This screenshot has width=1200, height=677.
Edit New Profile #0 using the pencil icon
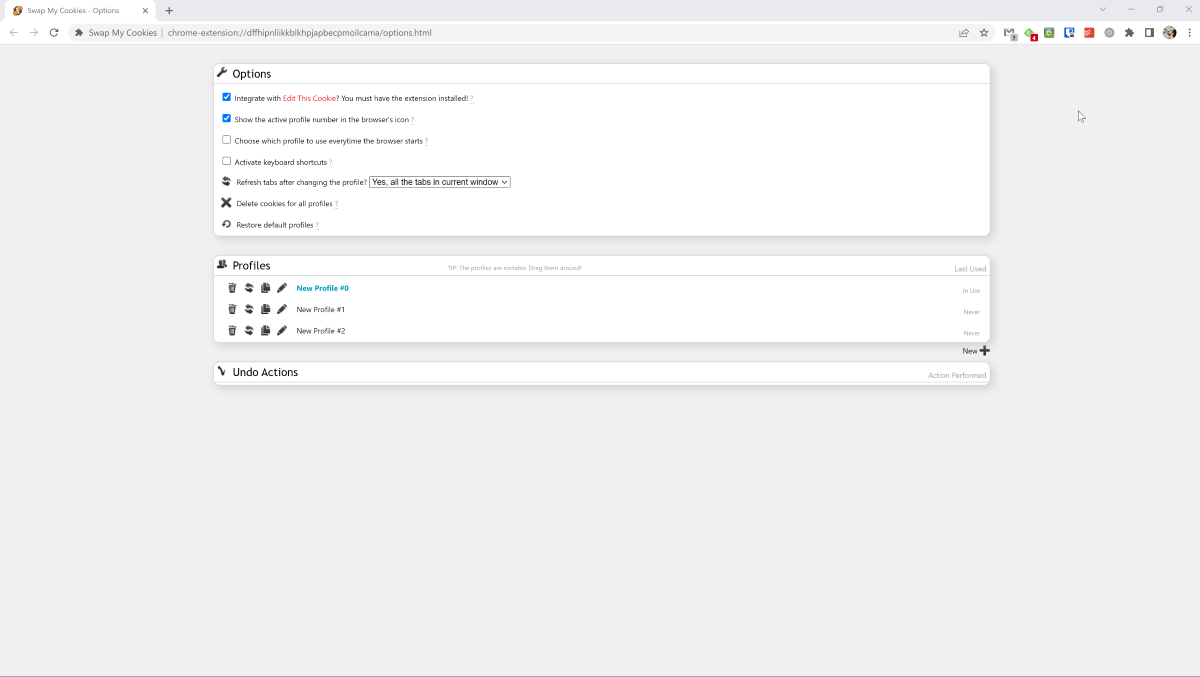[281, 288]
